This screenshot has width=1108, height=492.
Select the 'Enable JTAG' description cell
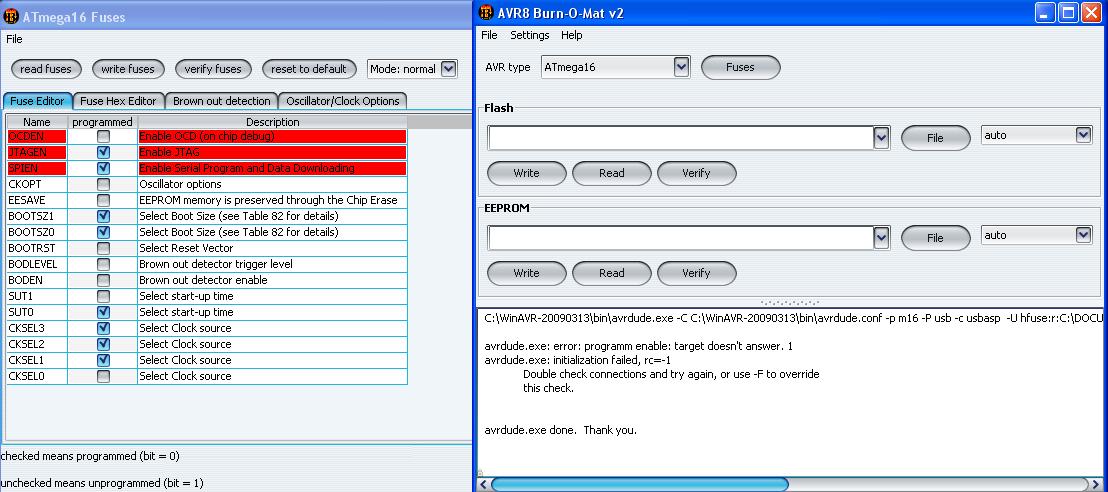click(273, 152)
